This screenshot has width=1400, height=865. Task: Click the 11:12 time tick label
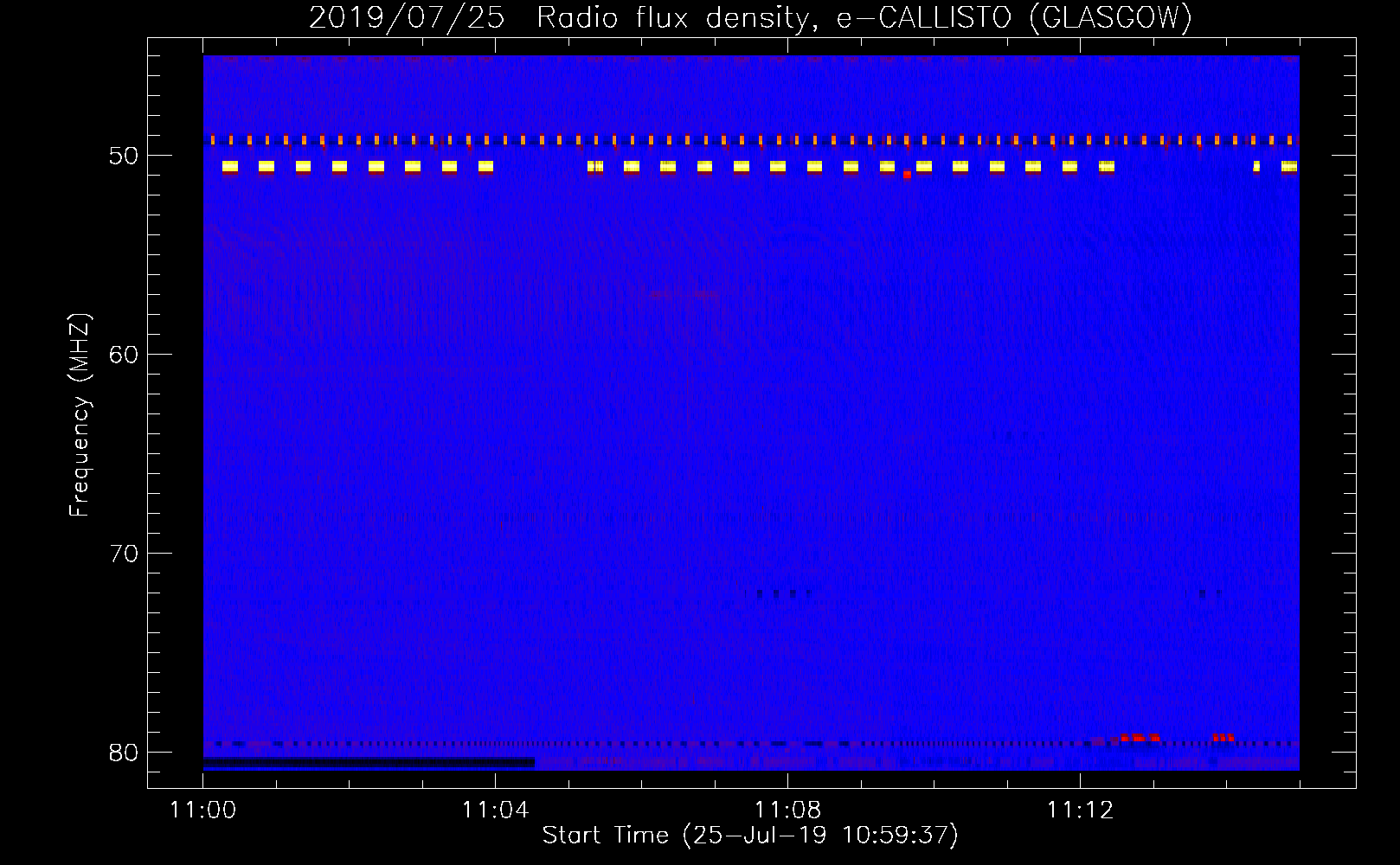pyautogui.click(x=1080, y=811)
